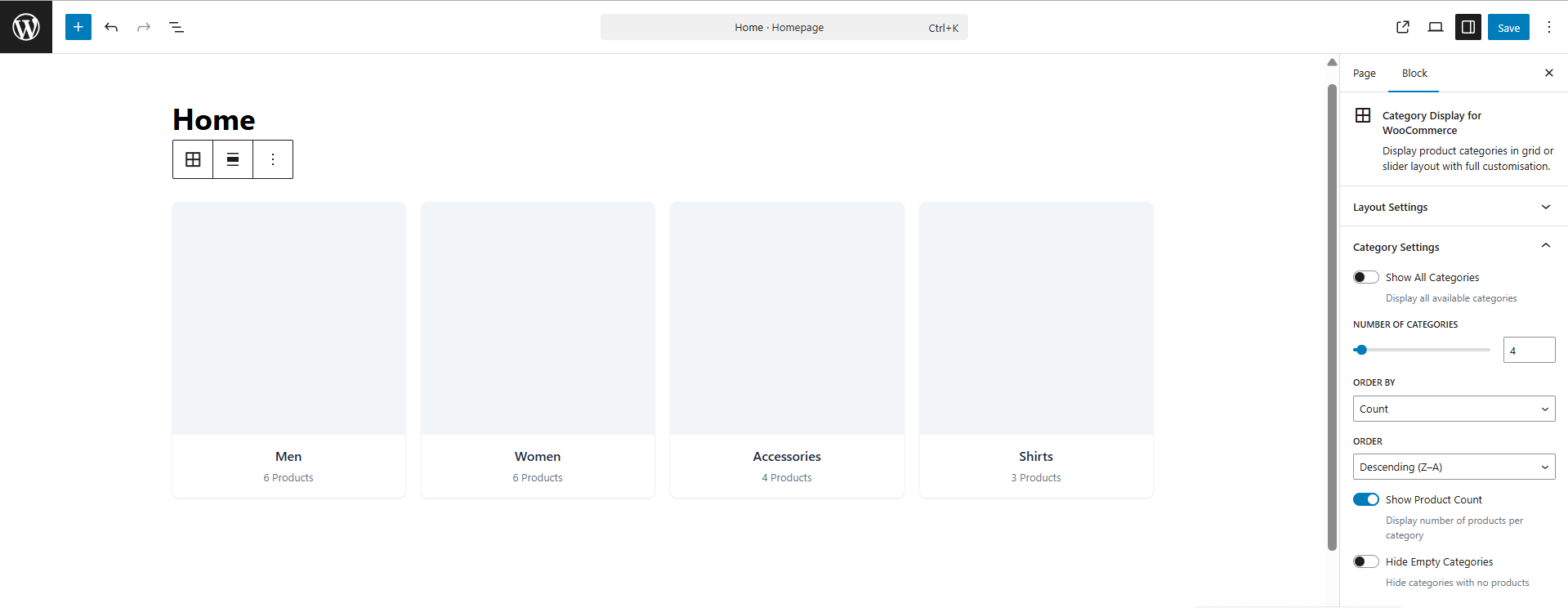Turn on Hide Empty Categories
1568x608 pixels.
[1366, 561]
